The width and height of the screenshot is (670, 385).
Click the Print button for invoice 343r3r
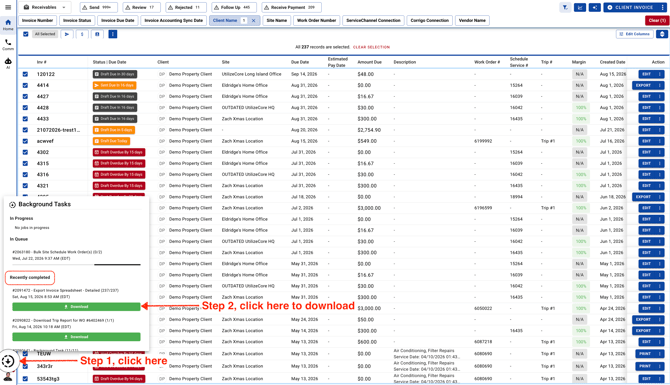coord(645,366)
